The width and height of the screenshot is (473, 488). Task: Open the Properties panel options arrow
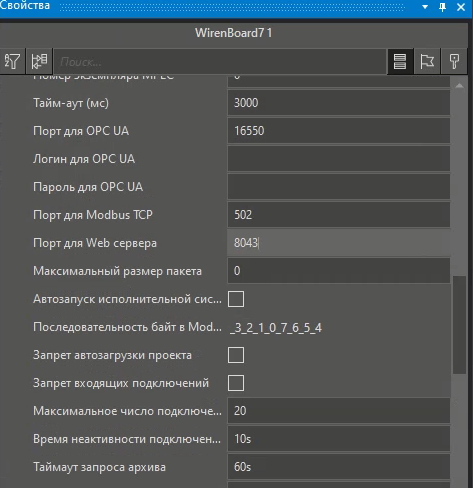pyautogui.click(x=425, y=7)
